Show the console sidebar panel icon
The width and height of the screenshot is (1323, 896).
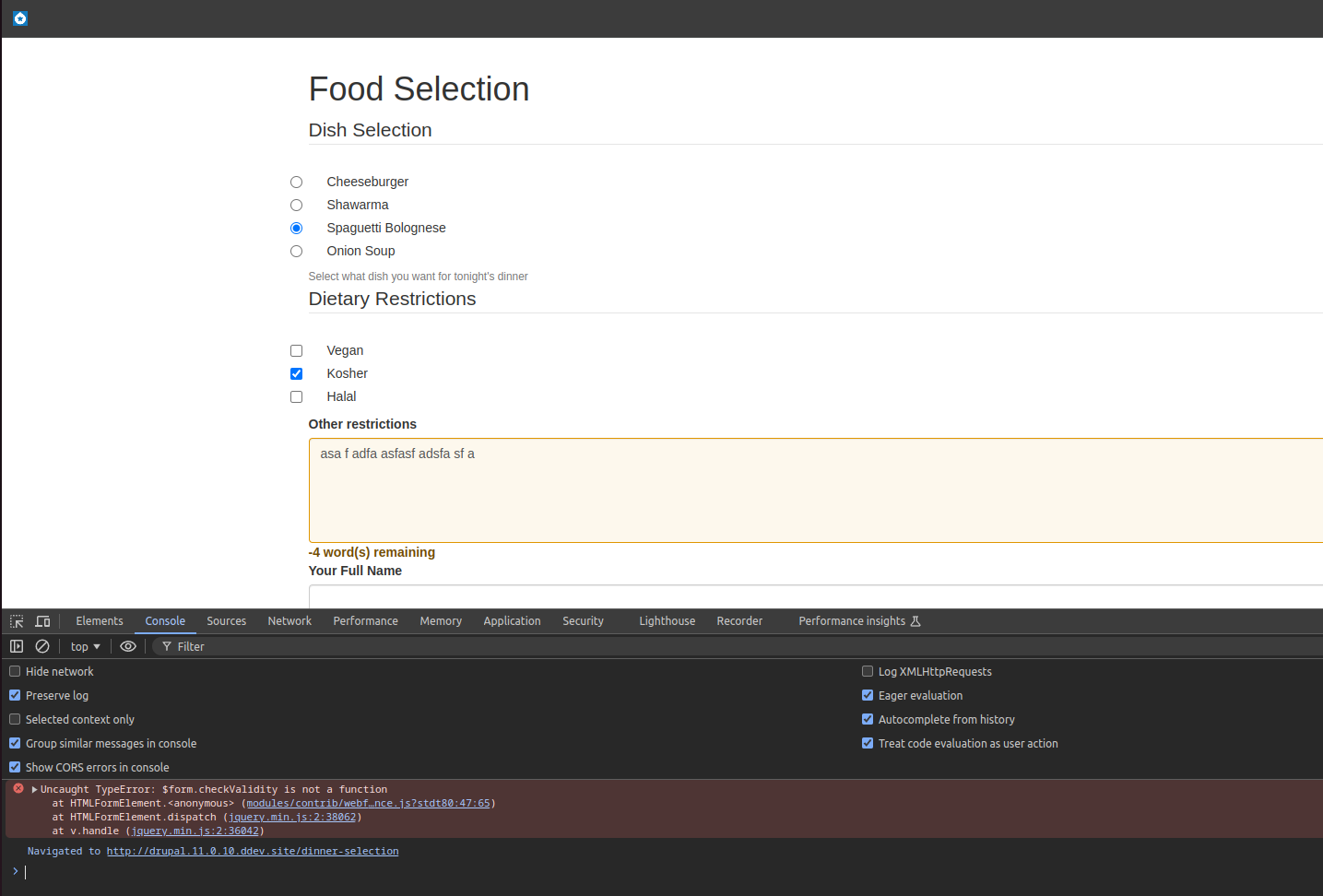[x=17, y=646]
